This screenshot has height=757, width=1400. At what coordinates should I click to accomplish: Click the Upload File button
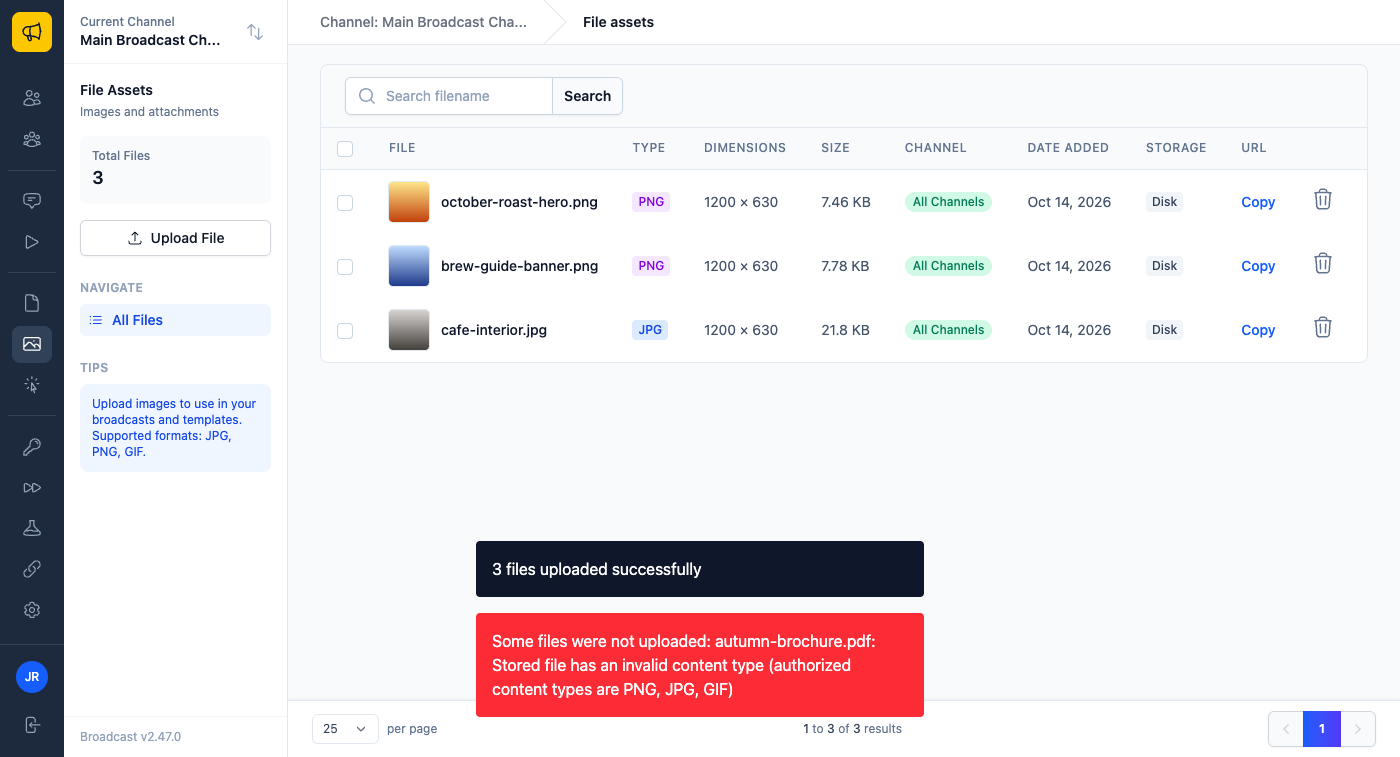pyautogui.click(x=175, y=238)
